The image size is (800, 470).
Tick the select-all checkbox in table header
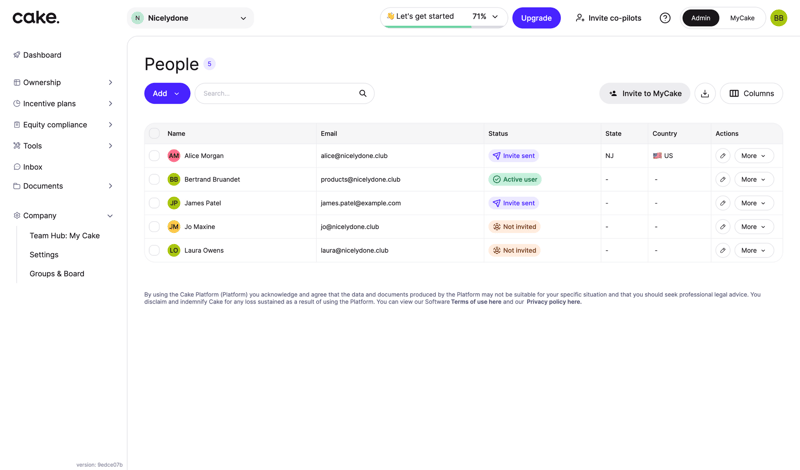coord(154,133)
